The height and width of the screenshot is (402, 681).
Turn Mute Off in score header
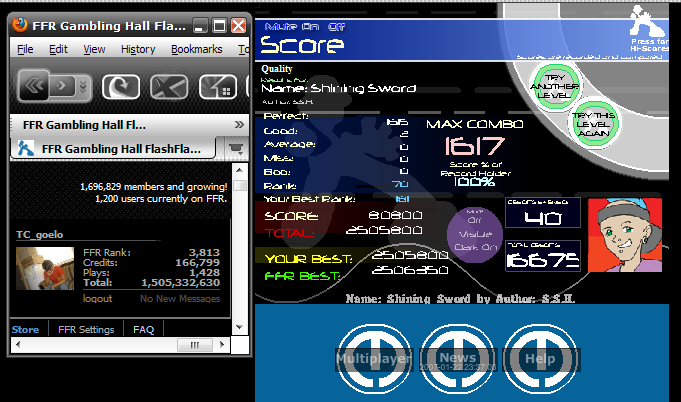336,27
